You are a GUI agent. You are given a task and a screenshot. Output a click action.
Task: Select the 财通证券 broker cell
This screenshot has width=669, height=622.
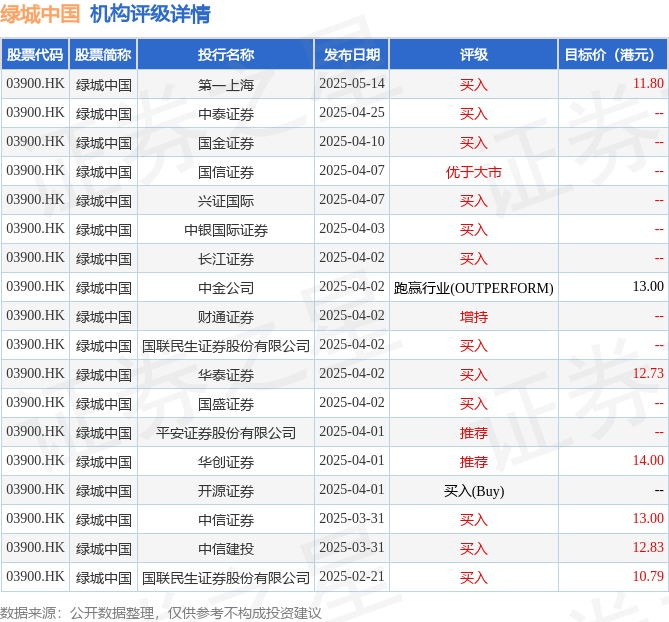(x=226, y=317)
